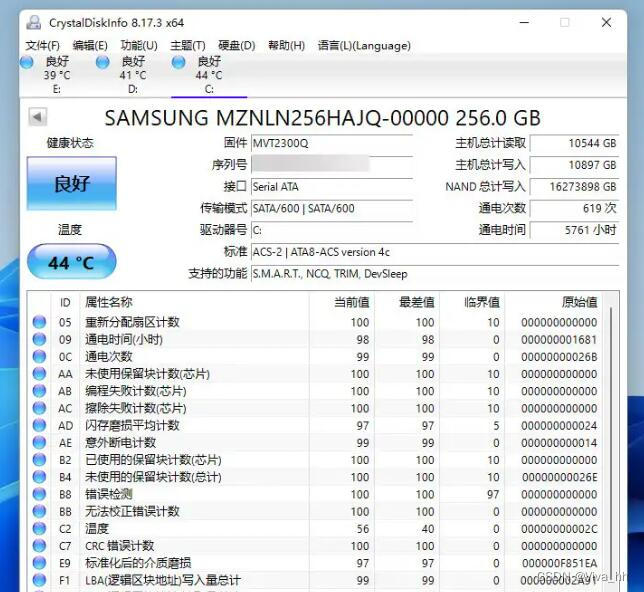The image size is (644, 592).
Task: Click status orb for ID 09 row
Action: [39, 339]
